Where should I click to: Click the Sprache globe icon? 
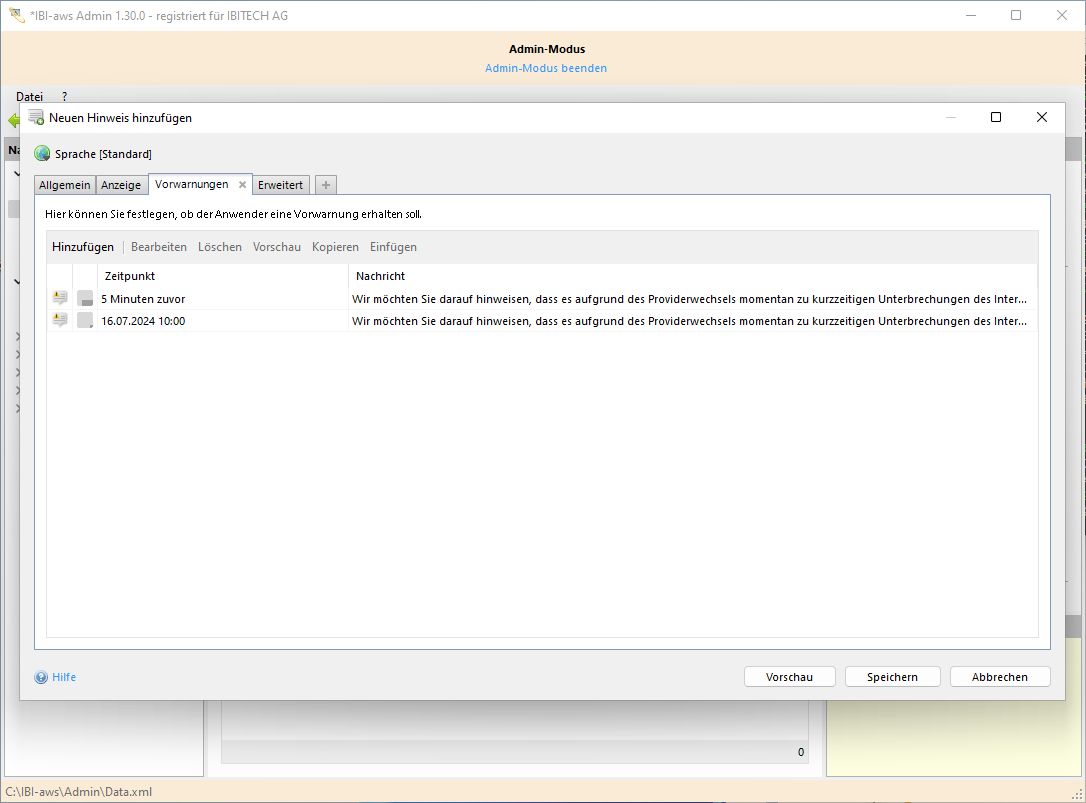click(x=42, y=154)
